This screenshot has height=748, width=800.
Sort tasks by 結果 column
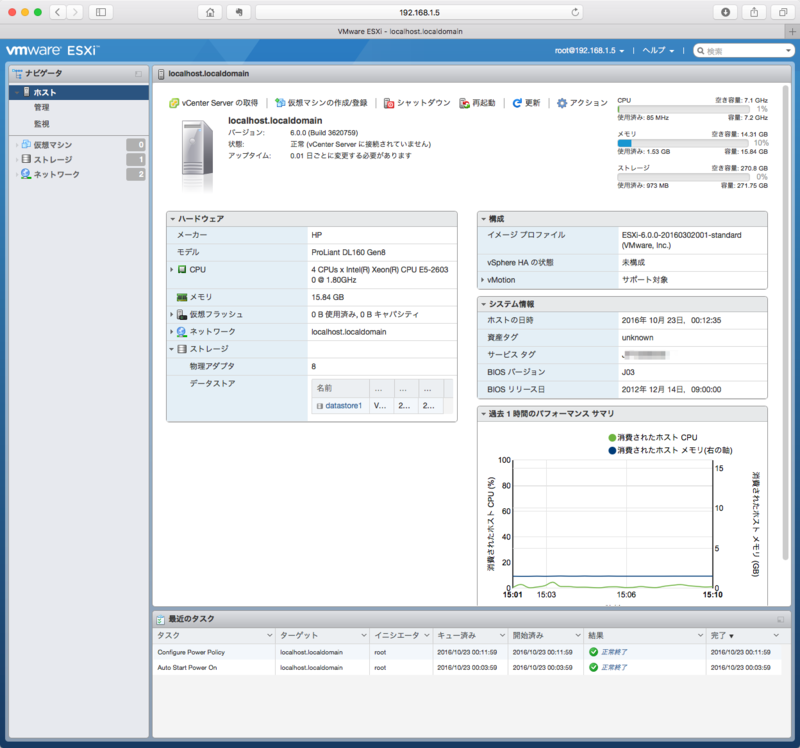[645, 635]
